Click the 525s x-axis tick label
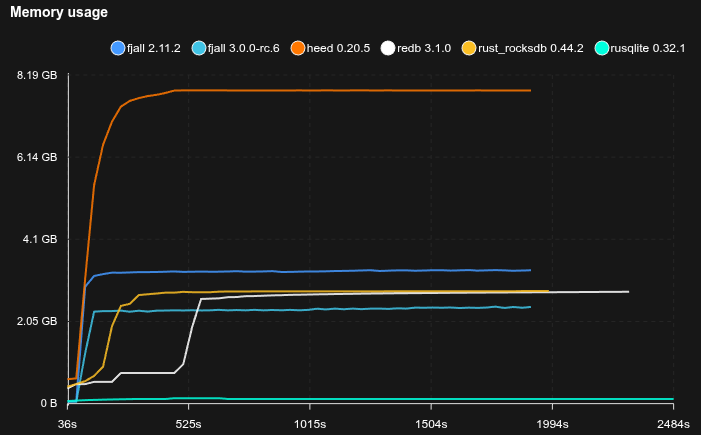Image resolution: width=701 pixels, height=435 pixels. [189, 423]
